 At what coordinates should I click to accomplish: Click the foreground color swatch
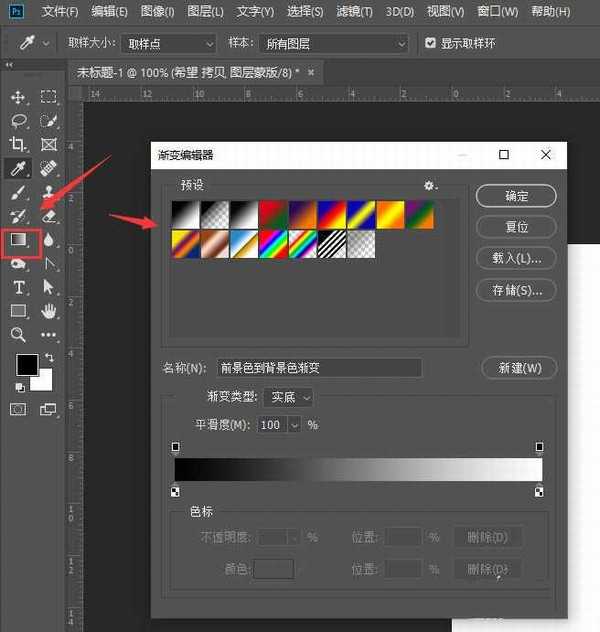[26, 365]
